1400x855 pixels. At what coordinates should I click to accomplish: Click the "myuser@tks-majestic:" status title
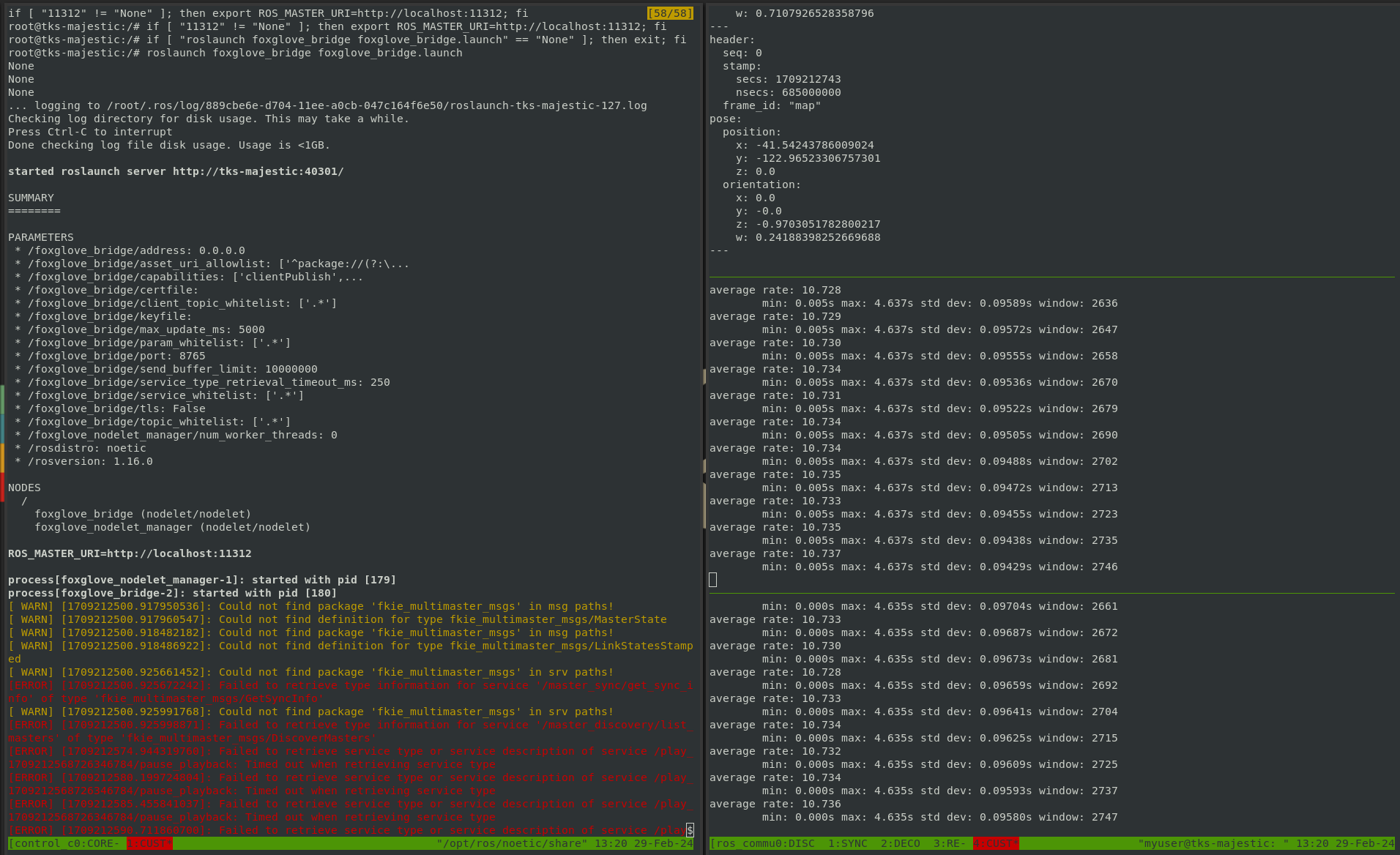pyautogui.click(x=1213, y=843)
